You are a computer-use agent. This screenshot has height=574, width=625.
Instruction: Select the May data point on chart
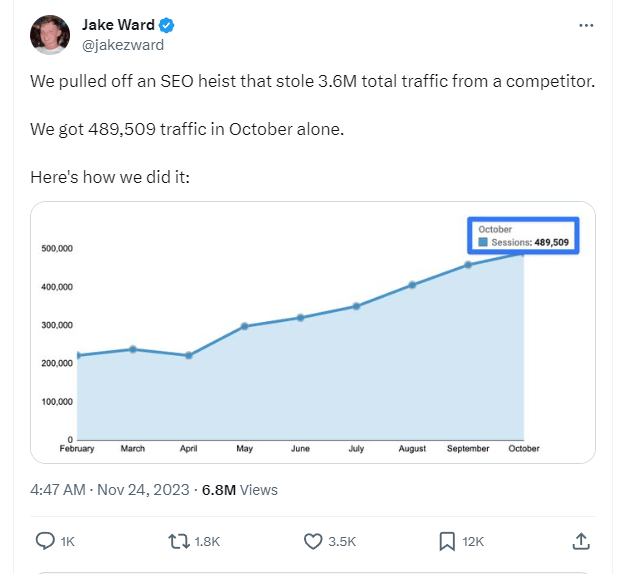point(244,326)
